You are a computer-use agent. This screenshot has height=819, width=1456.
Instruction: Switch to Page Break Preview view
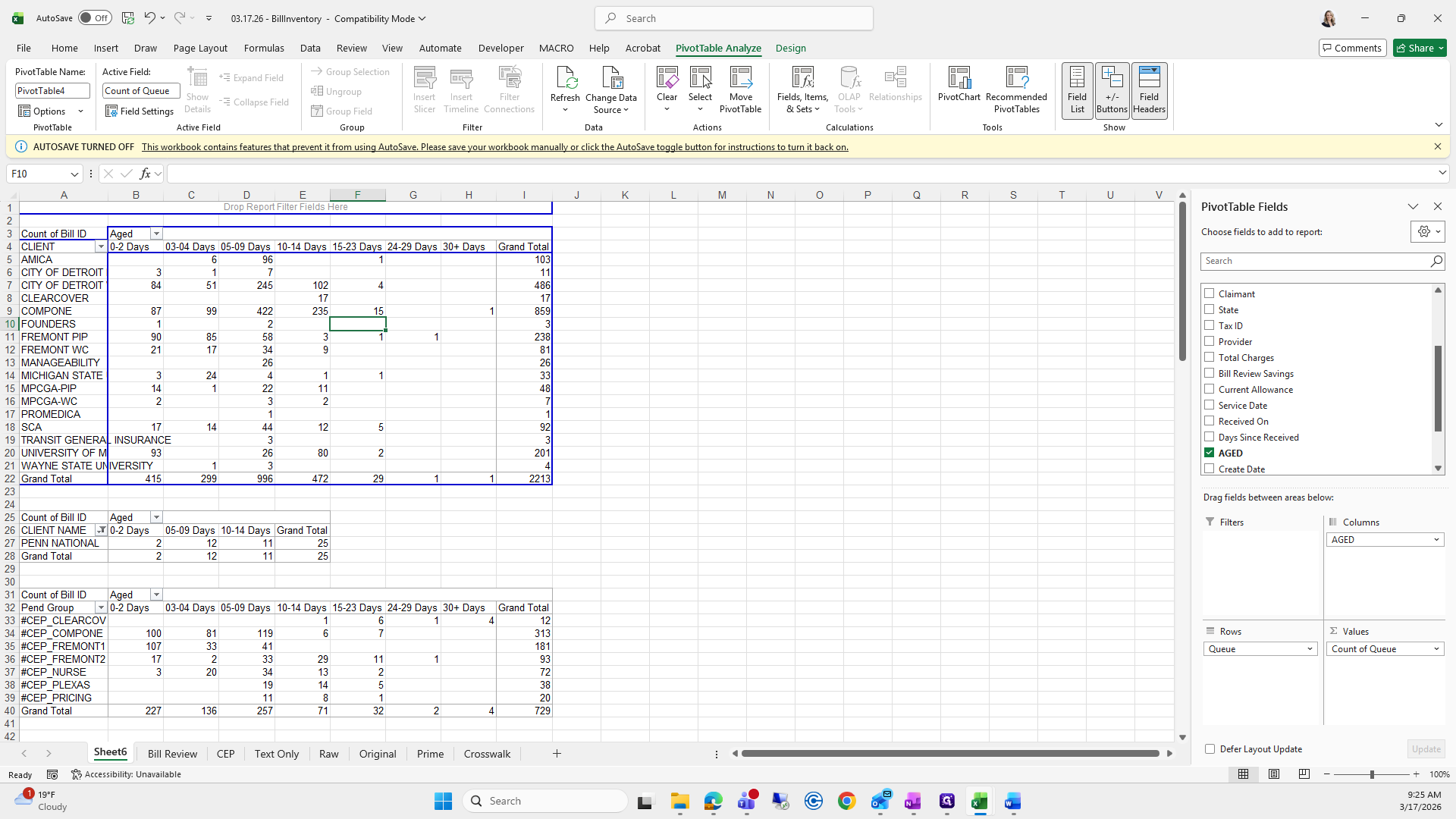pyautogui.click(x=1304, y=774)
